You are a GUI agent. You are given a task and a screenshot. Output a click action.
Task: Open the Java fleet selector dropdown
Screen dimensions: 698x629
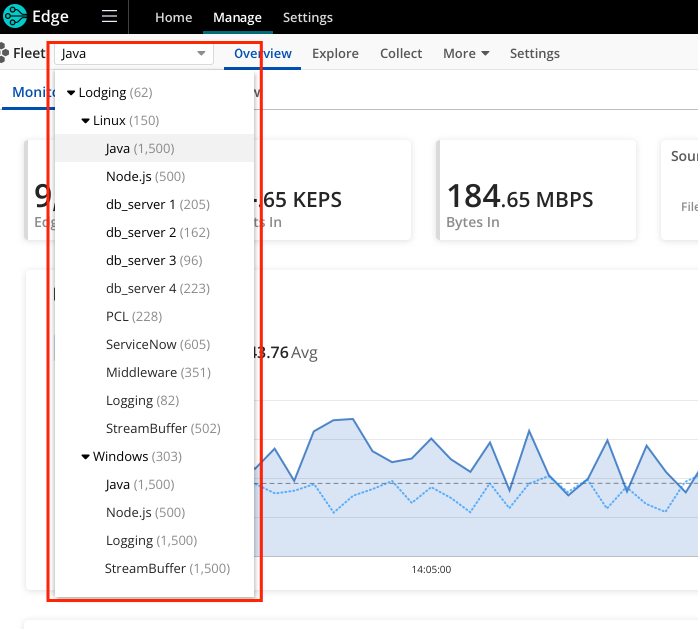[133, 54]
